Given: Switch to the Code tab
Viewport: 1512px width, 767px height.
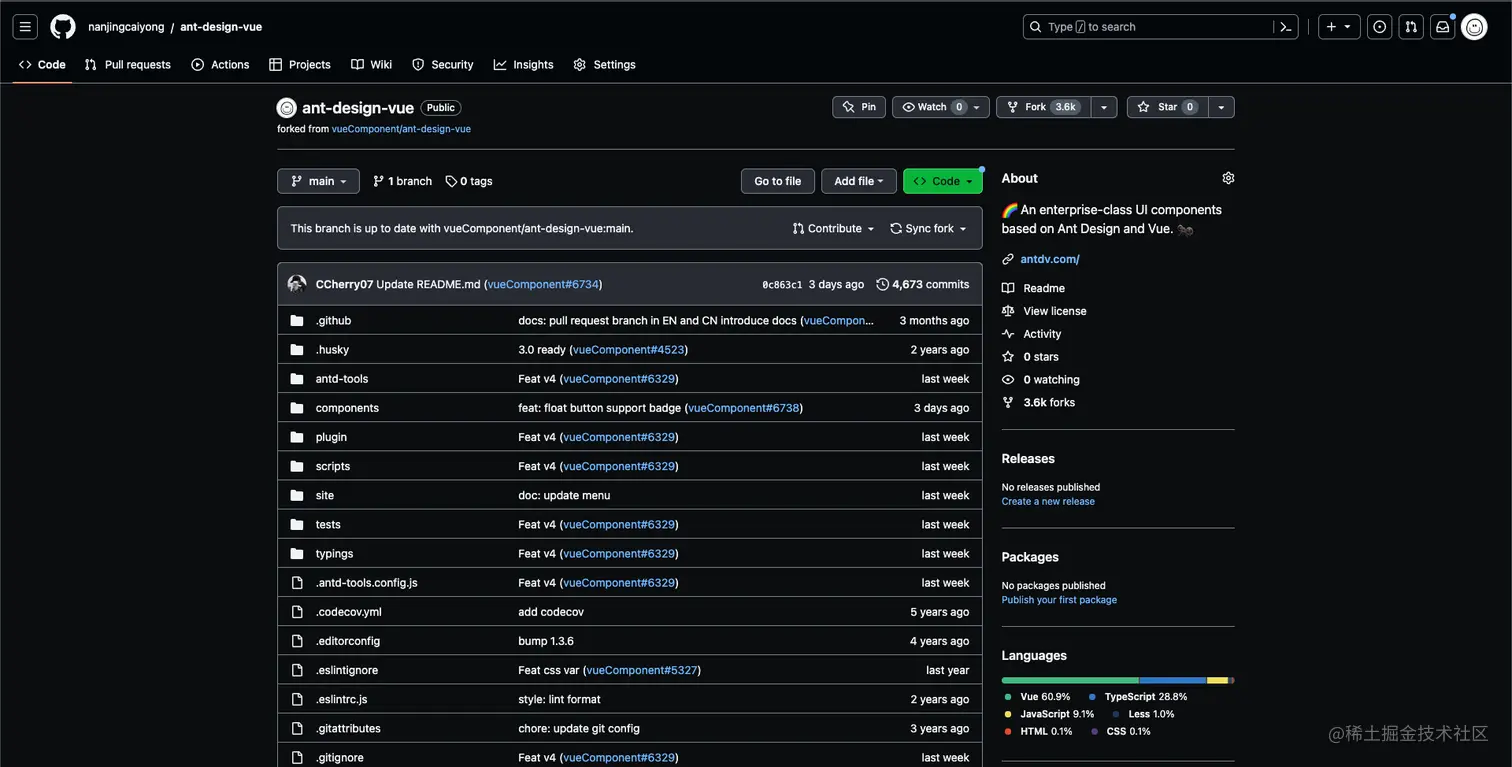Looking at the screenshot, I should tap(42, 64).
